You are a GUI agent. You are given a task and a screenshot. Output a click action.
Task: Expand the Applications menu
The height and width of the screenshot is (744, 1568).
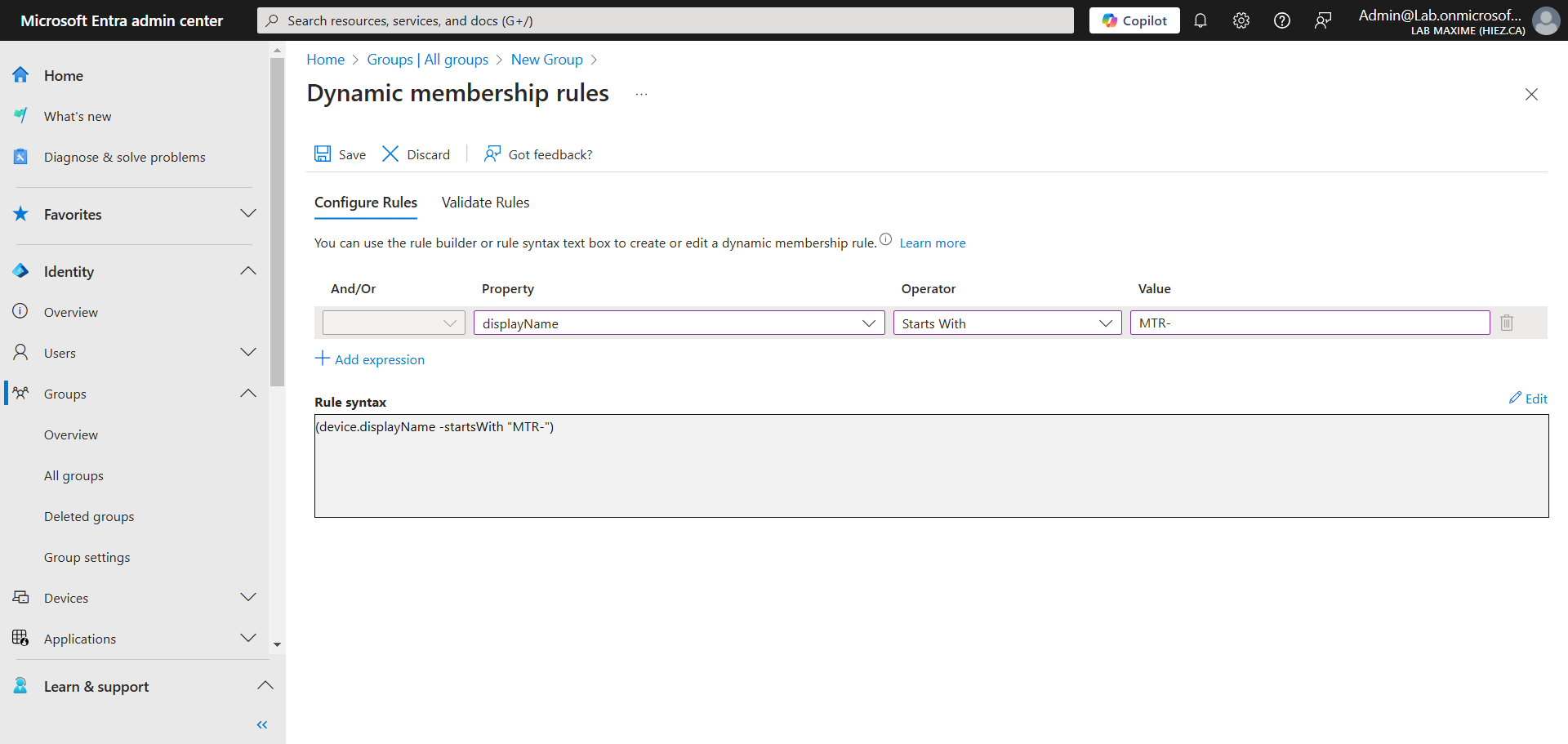pyautogui.click(x=248, y=639)
